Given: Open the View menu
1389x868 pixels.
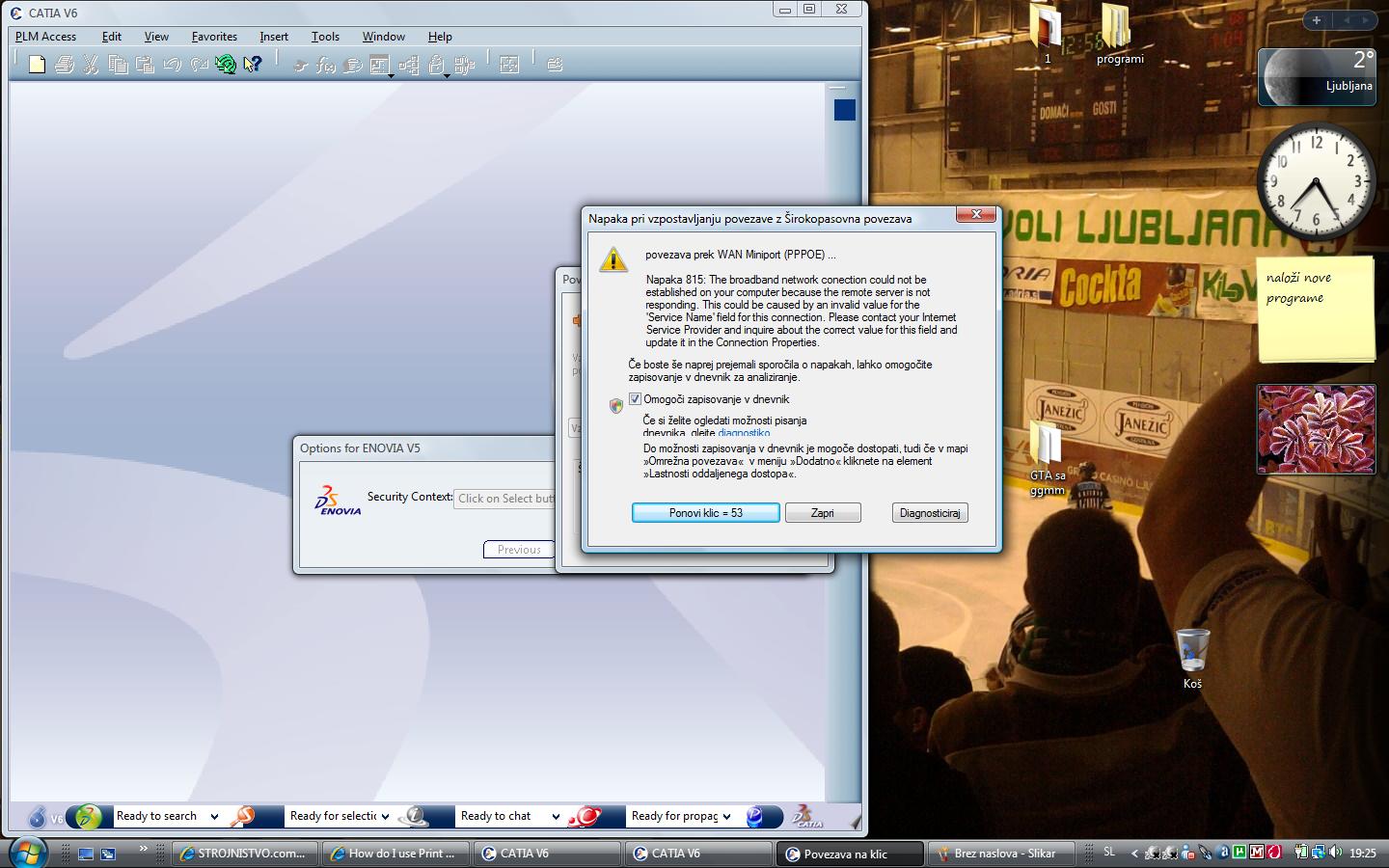Looking at the screenshot, I should (x=156, y=37).
